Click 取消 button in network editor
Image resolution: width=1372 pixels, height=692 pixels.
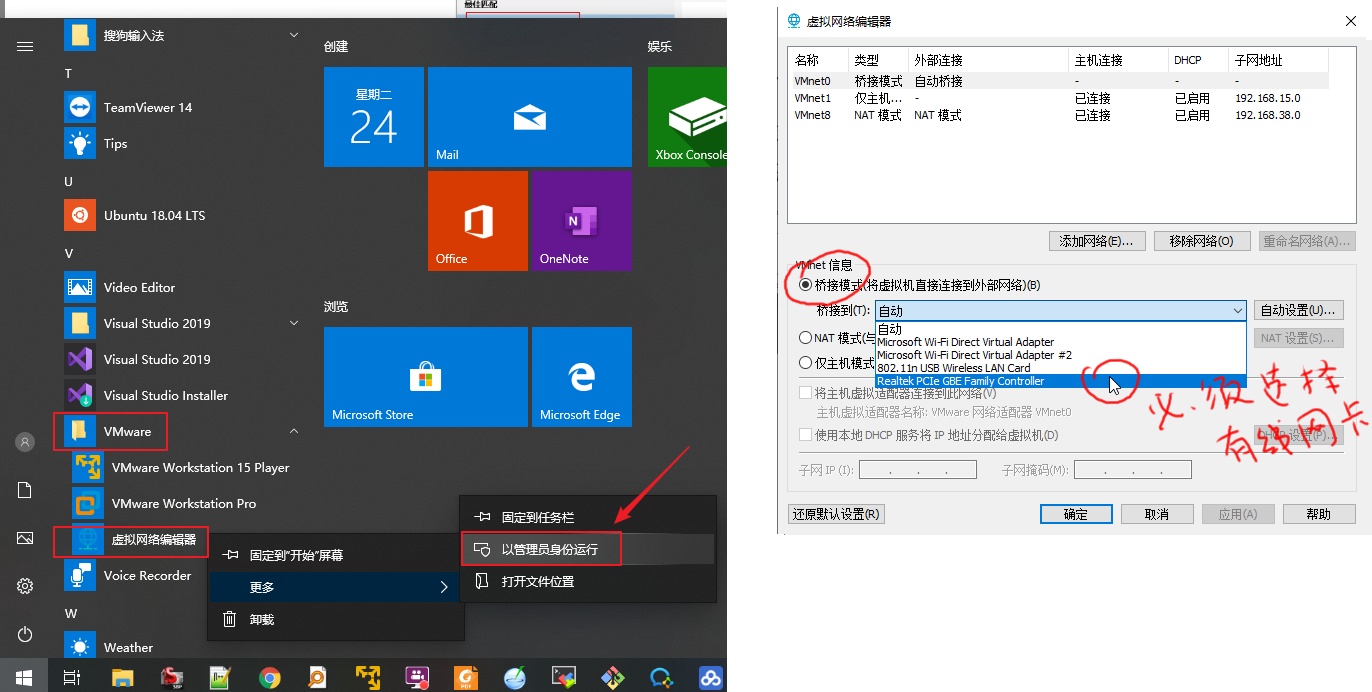pos(1157,514)
